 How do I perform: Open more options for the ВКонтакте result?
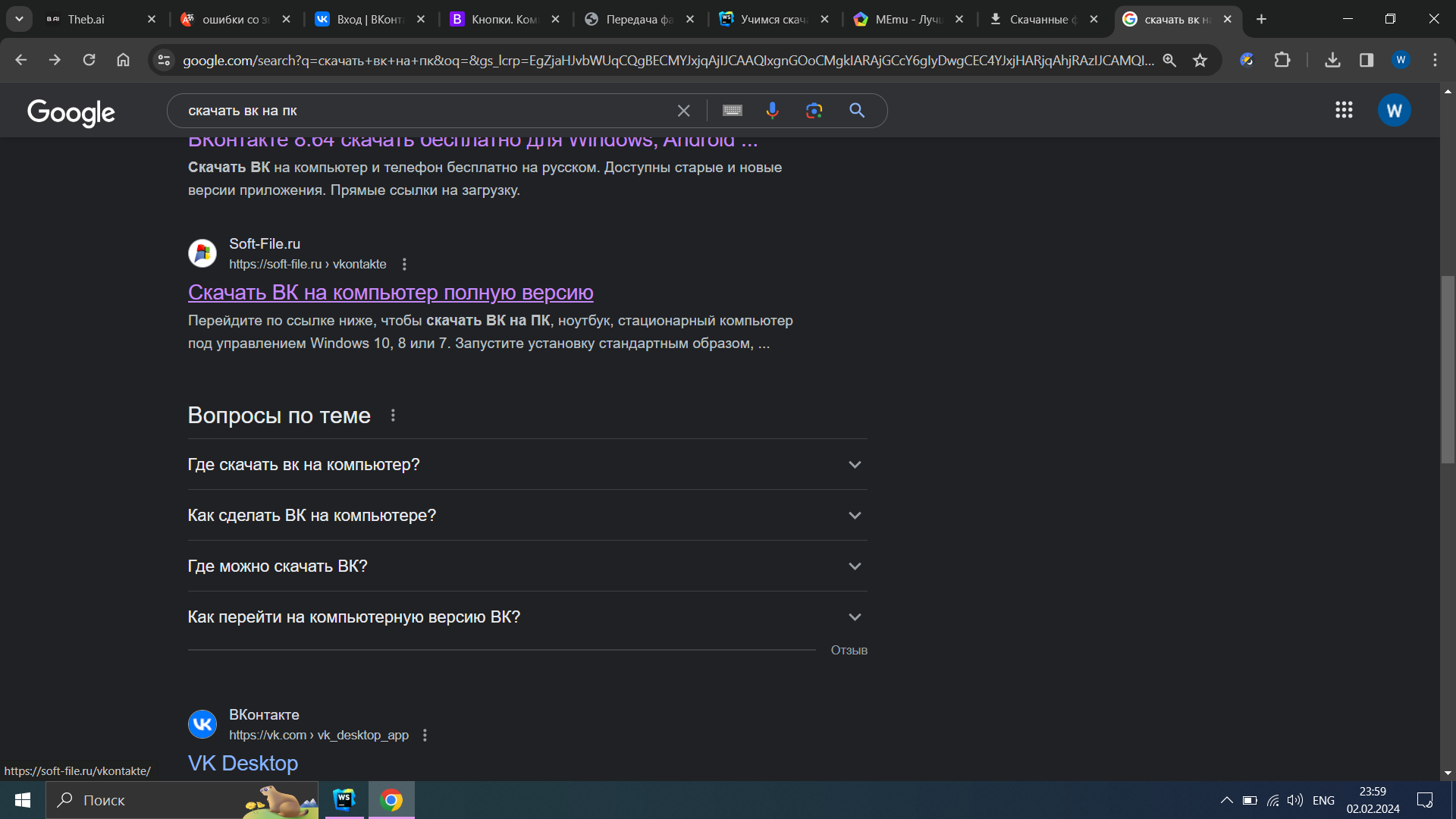pyautogui.click(x=425, y=736)
